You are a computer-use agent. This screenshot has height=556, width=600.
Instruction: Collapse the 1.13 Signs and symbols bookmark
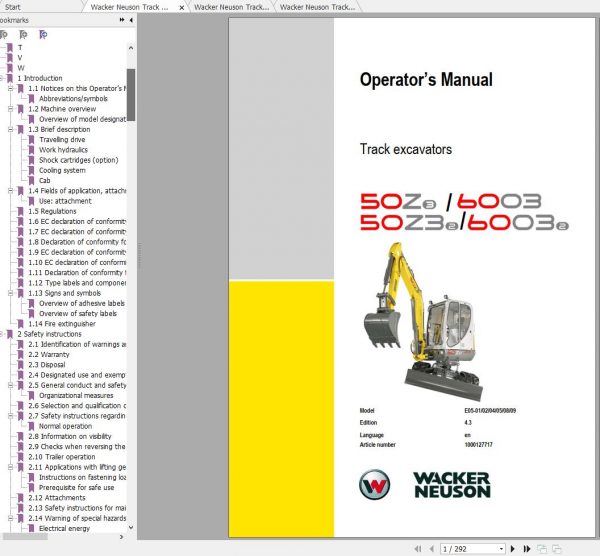(x=11, y=293)
